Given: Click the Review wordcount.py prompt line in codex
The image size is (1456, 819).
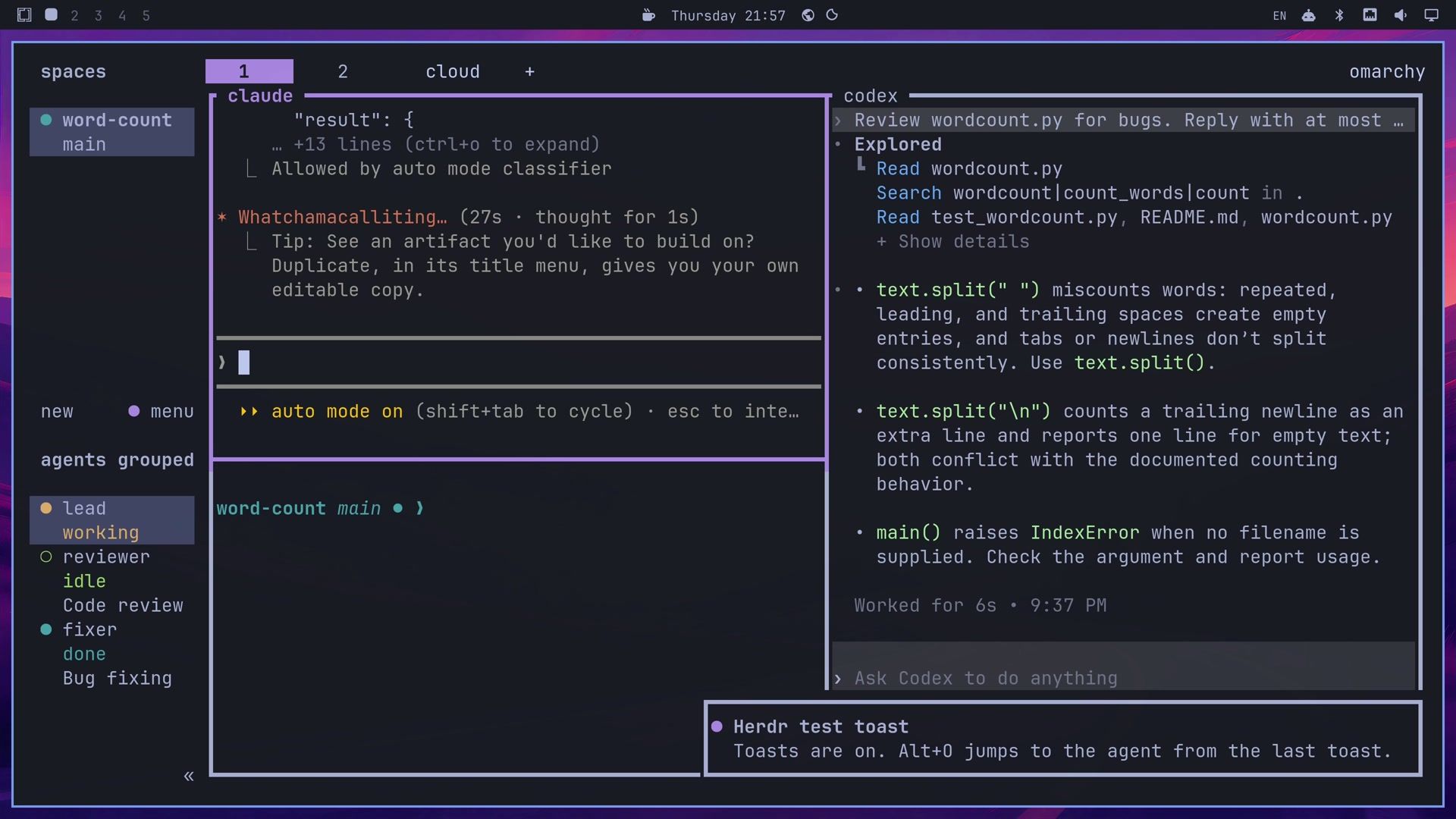Looking at the screenshot, I should 1124,121.
